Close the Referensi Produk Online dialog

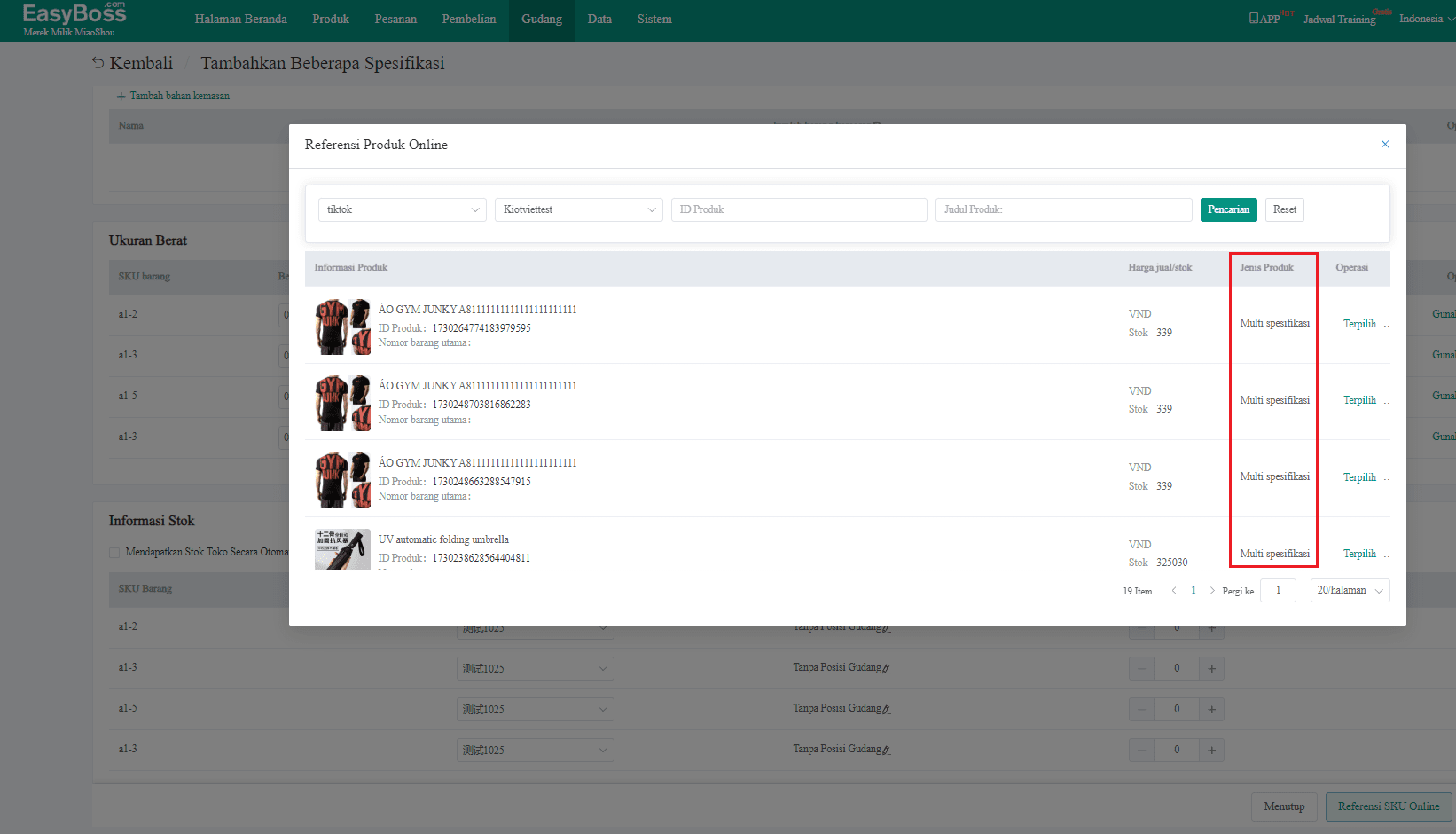1385,144
